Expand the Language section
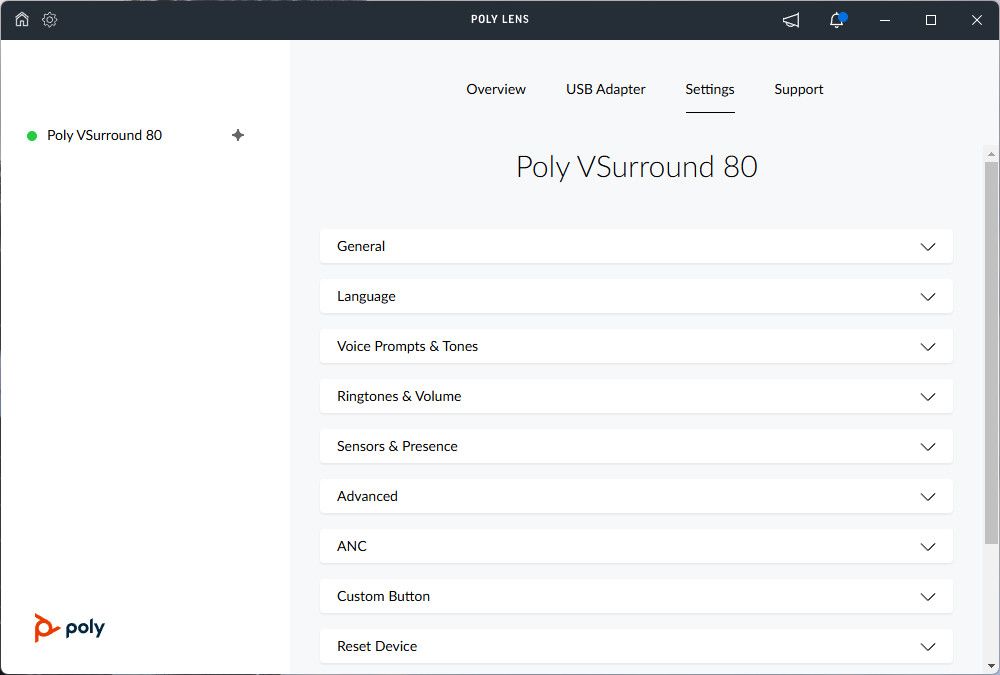Image resolution: width=1000 pixels, height=675 pixels. 636,296
